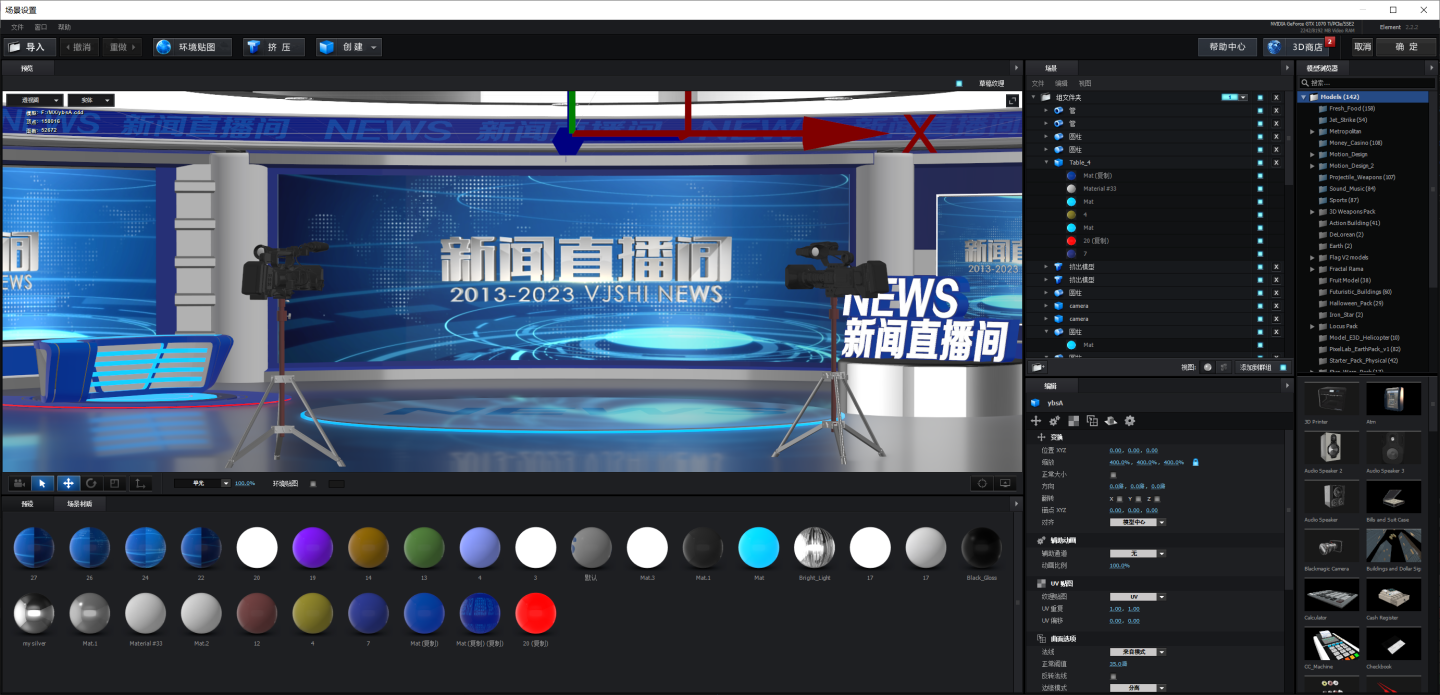Toggle the X flip checkbox in the transform section

click(x=1117, y=498)
